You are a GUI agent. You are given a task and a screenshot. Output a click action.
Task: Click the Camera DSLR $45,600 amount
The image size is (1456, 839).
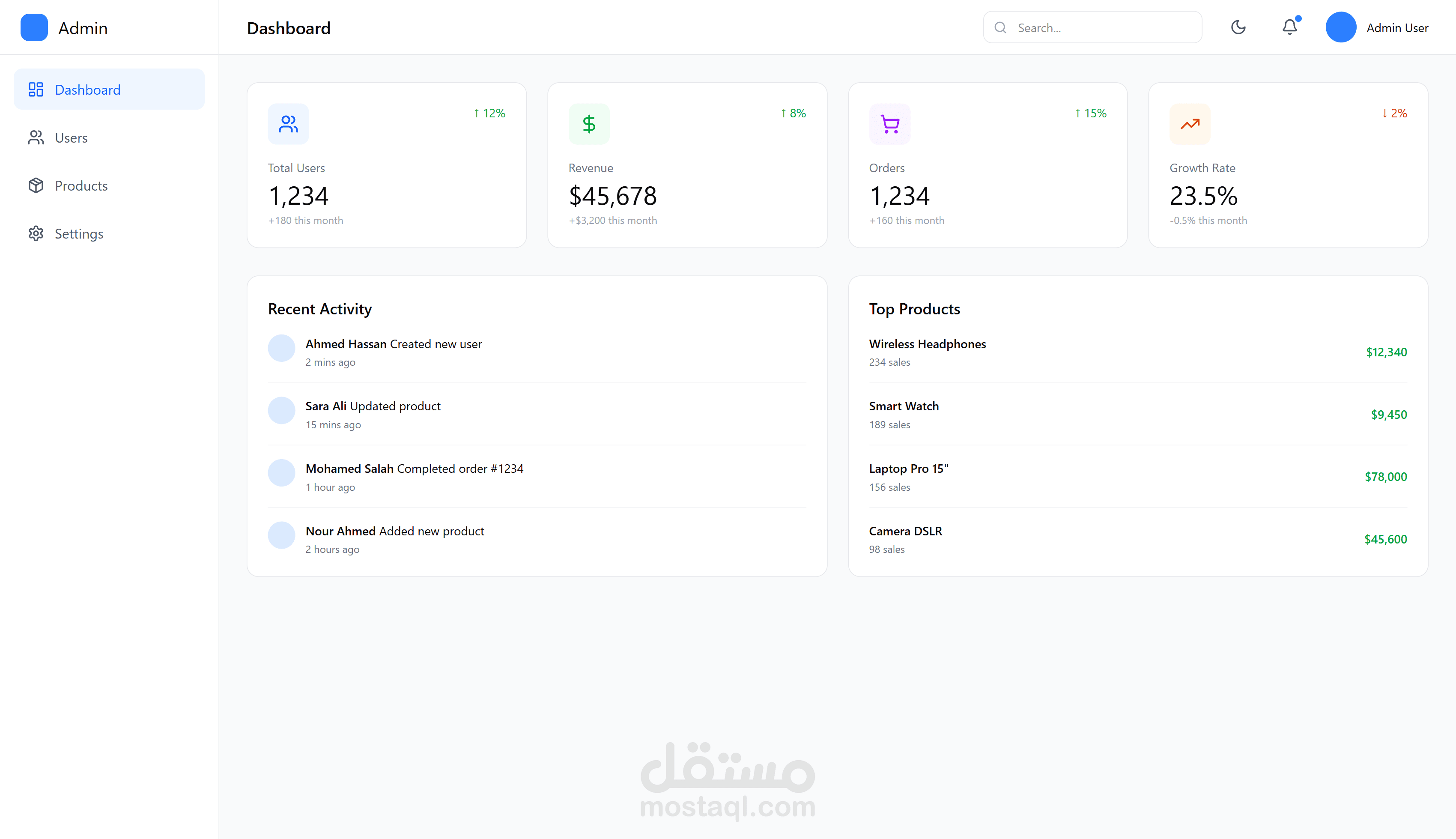point(1385,539)
